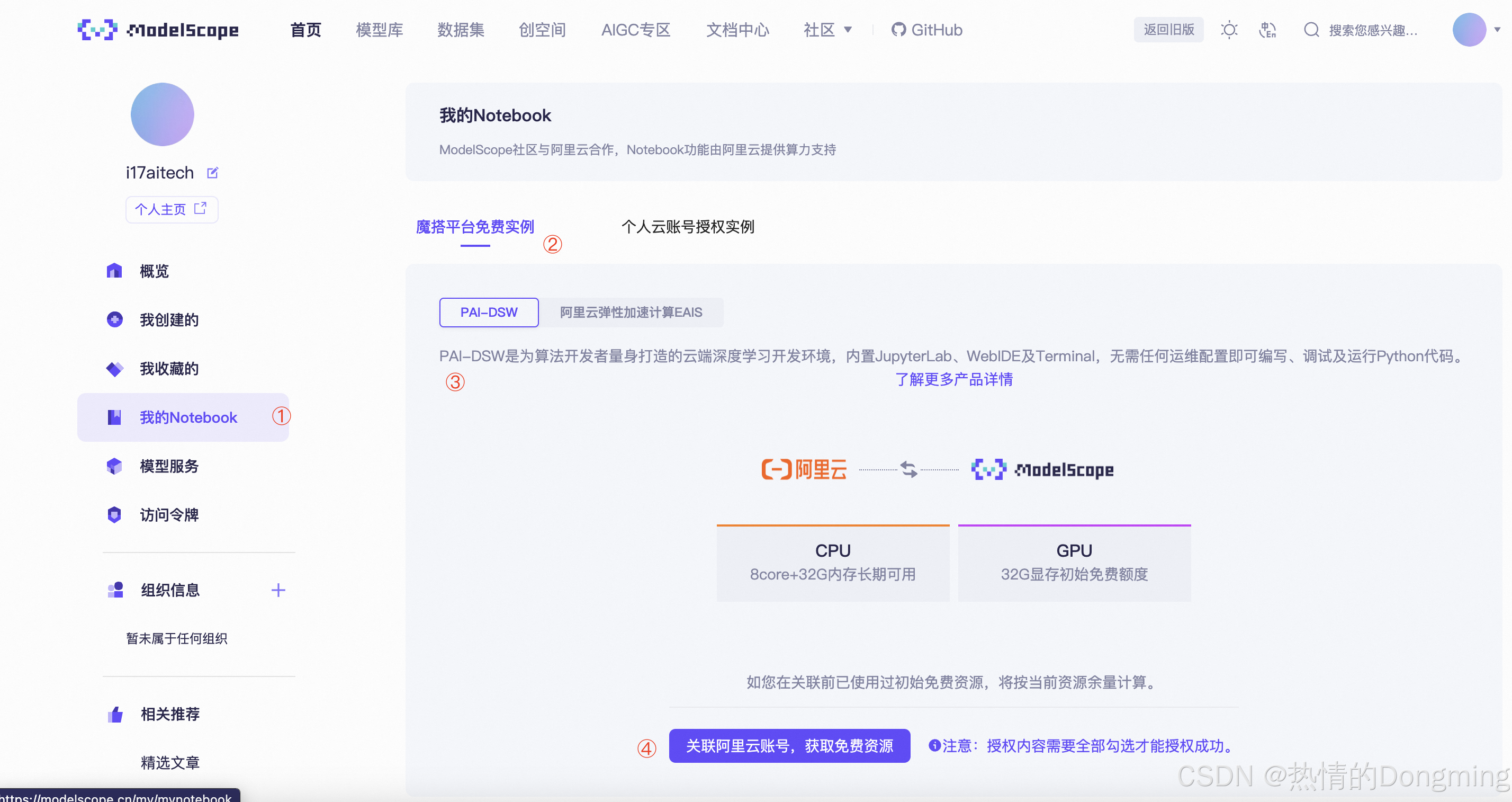
Task: Select 阿里云弹性加速计算EAIS option
Action: (x=631, y=313)
